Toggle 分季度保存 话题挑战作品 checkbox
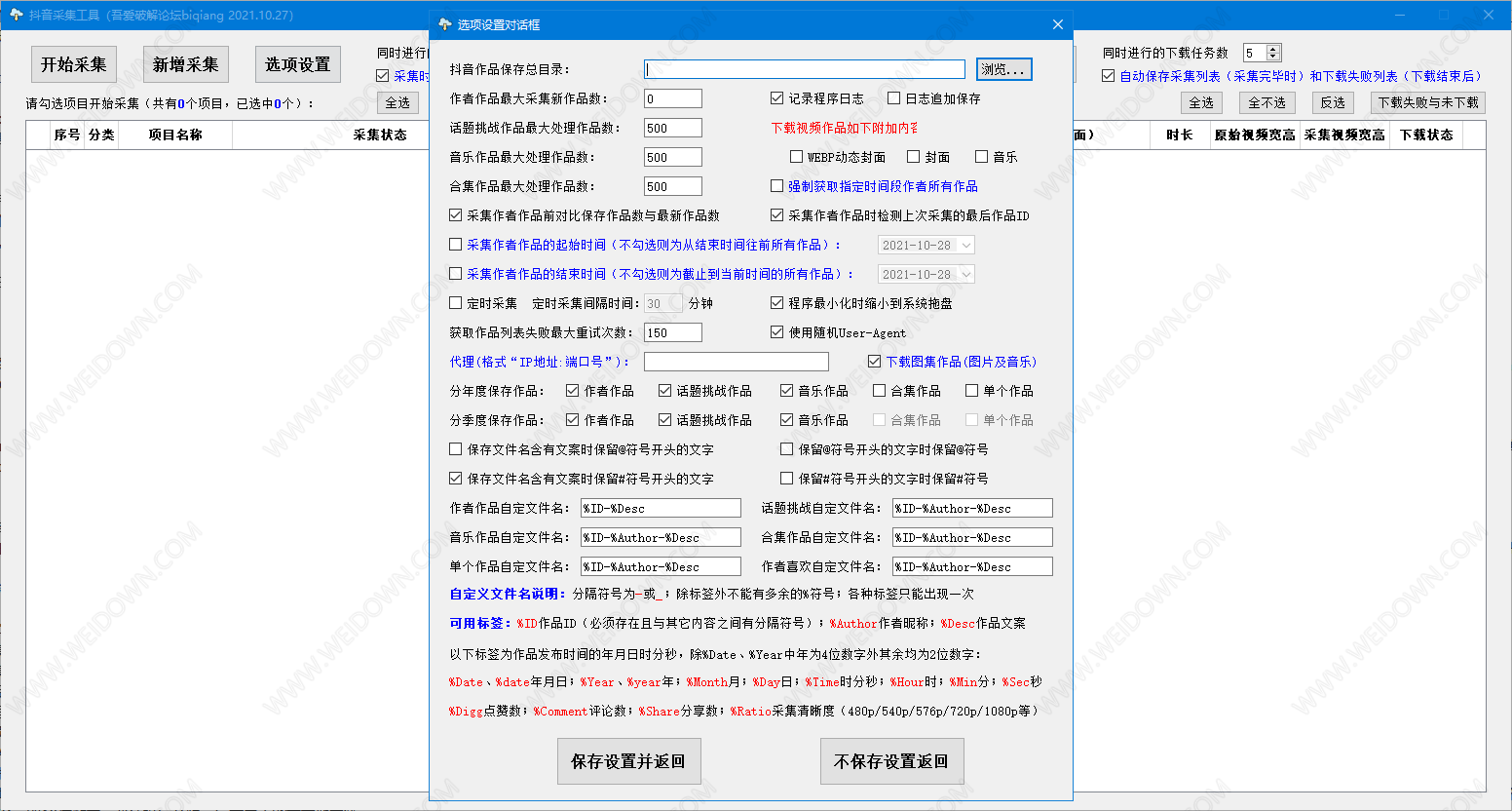This screenshot has width=1512, height=811. coord(665,420)
